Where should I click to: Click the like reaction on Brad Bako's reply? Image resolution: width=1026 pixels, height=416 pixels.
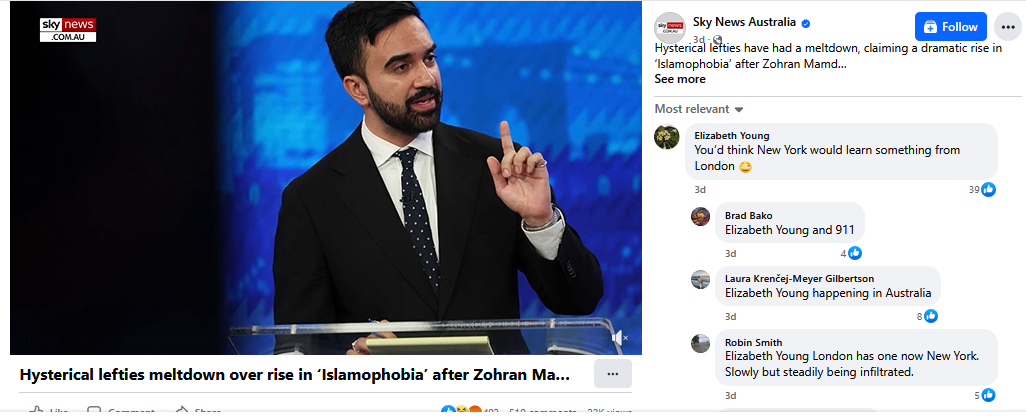[x=854, y=253]
